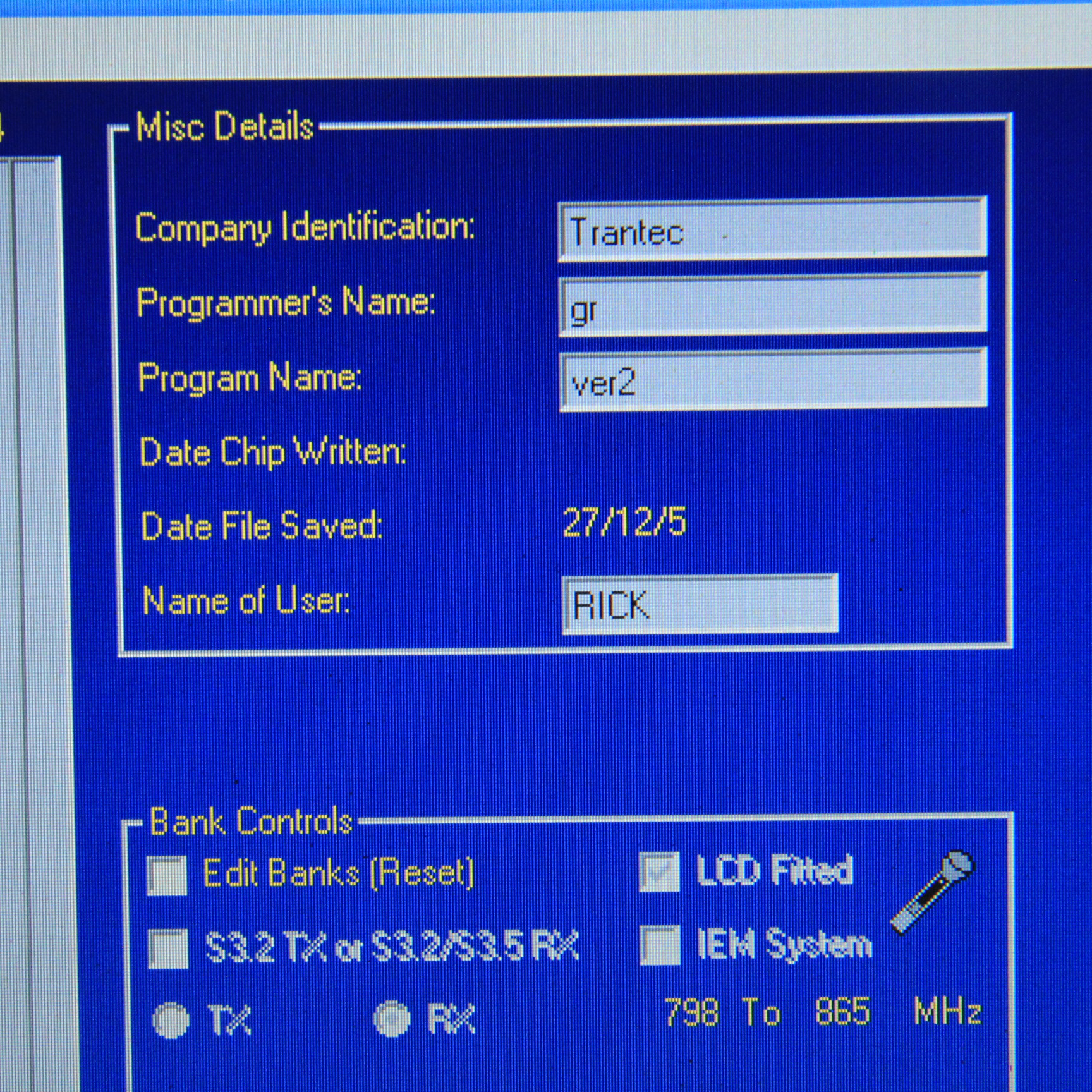Image resolution: width=1092 pixels, height=1092 pixels.
Task: Click the Date Chip Written label
Action: (x=273, y=453)
